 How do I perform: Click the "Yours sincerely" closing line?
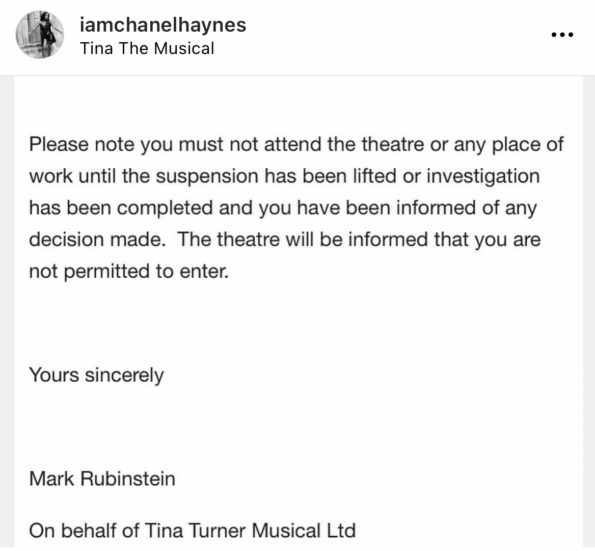click(96, 375)
